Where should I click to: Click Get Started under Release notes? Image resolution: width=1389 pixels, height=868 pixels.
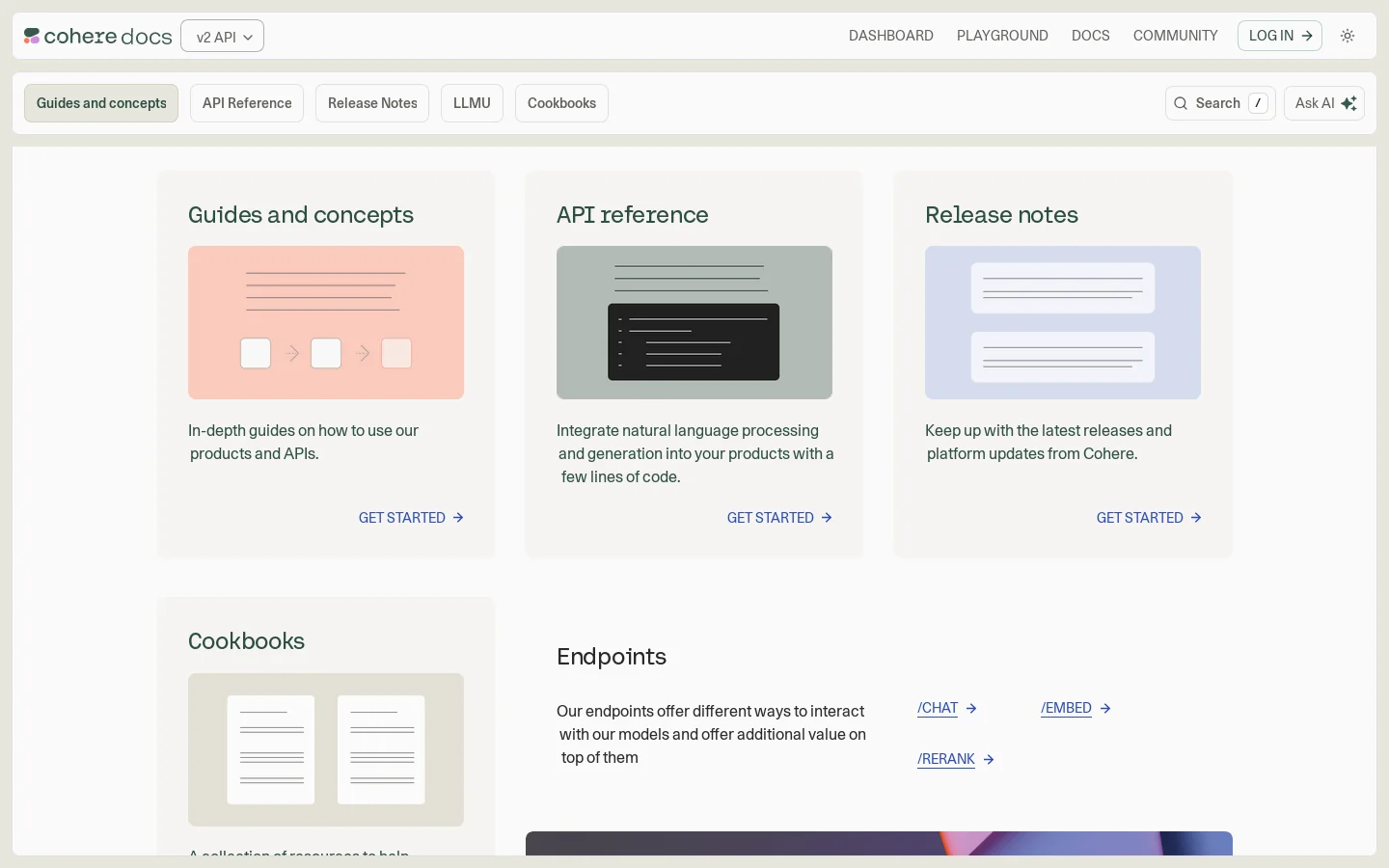(x=1149, y=518)
